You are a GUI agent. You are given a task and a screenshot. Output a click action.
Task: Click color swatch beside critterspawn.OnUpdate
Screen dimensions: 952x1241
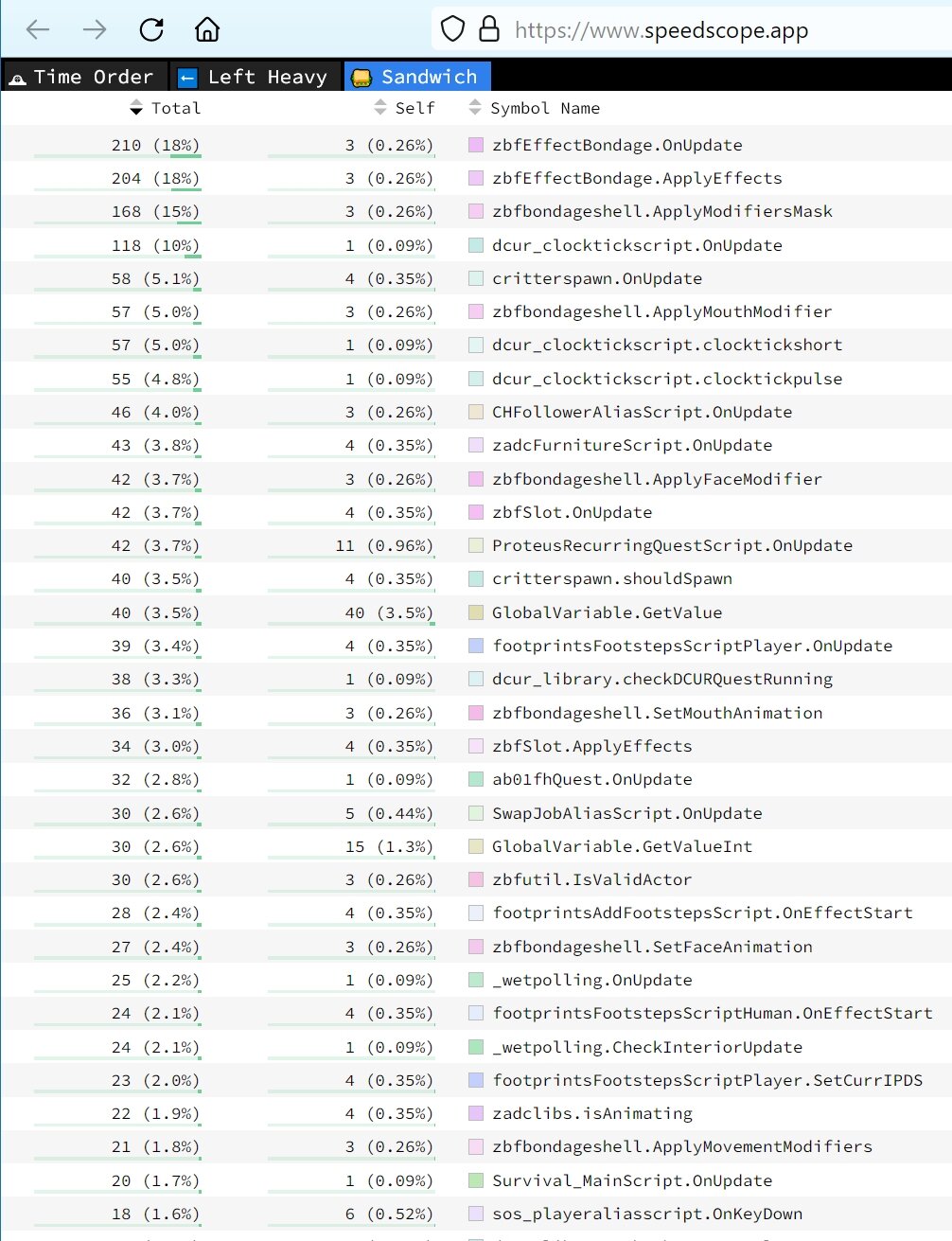[476, 278]
